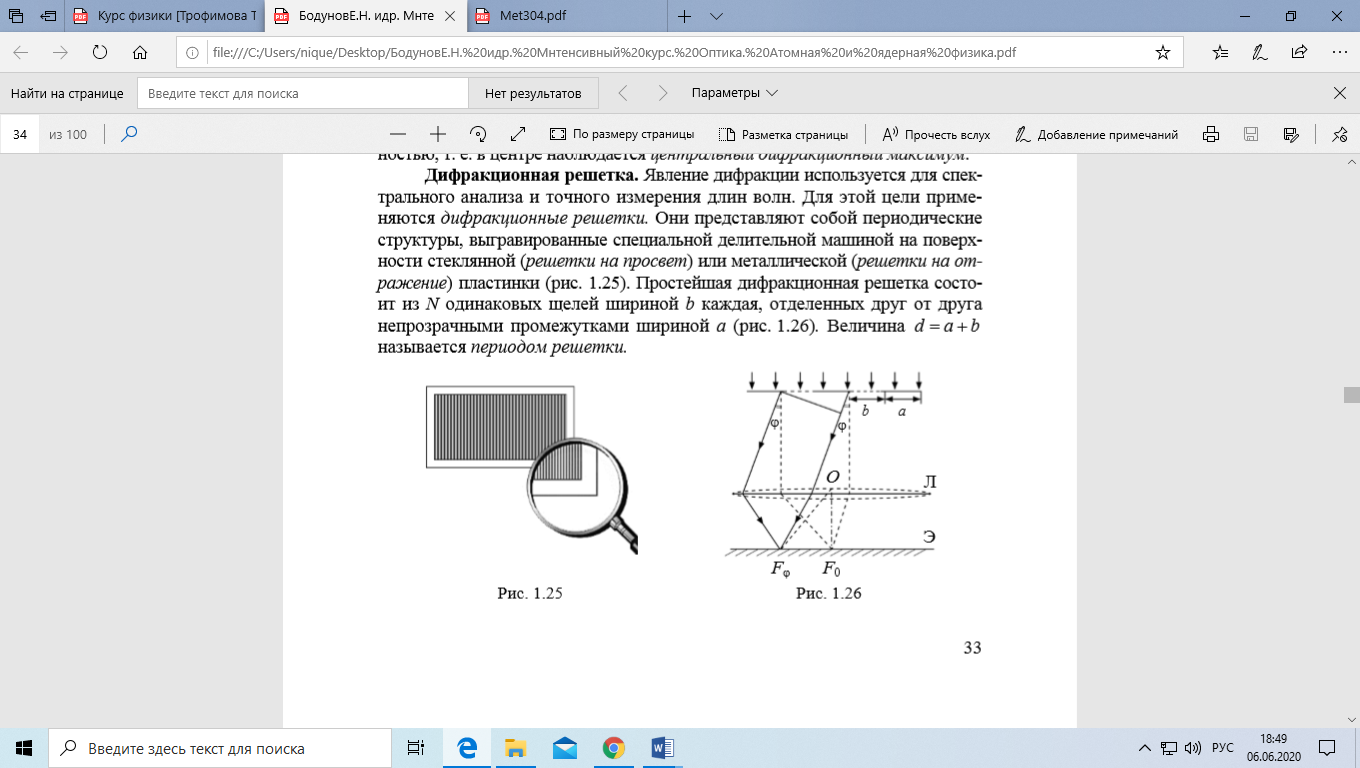Open the network status tray icon
This screenshot has height=768, width=1360.
[1169, 748]
